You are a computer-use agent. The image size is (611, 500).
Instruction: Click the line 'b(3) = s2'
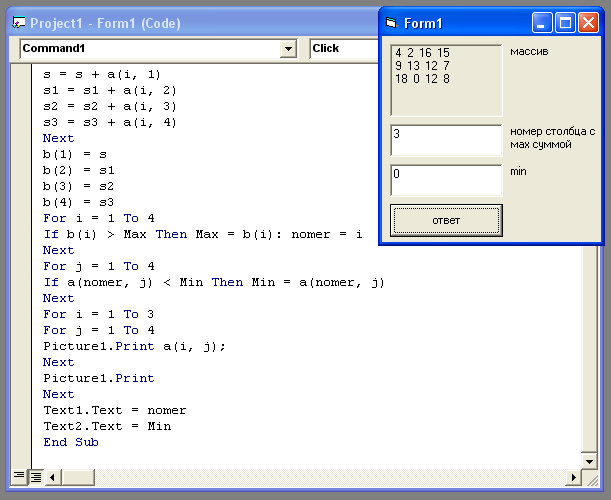[x=79, y=186]
